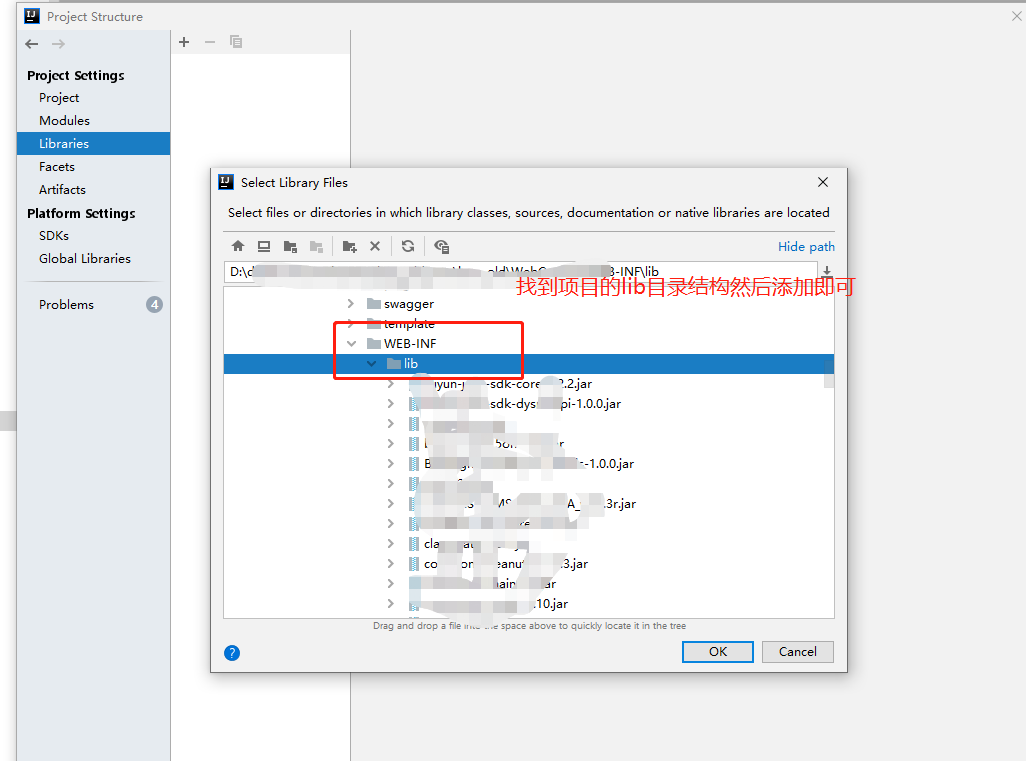The image size is (1026, 761).
Task: Close the Select Library Files dialog
Action: [823, 182]
